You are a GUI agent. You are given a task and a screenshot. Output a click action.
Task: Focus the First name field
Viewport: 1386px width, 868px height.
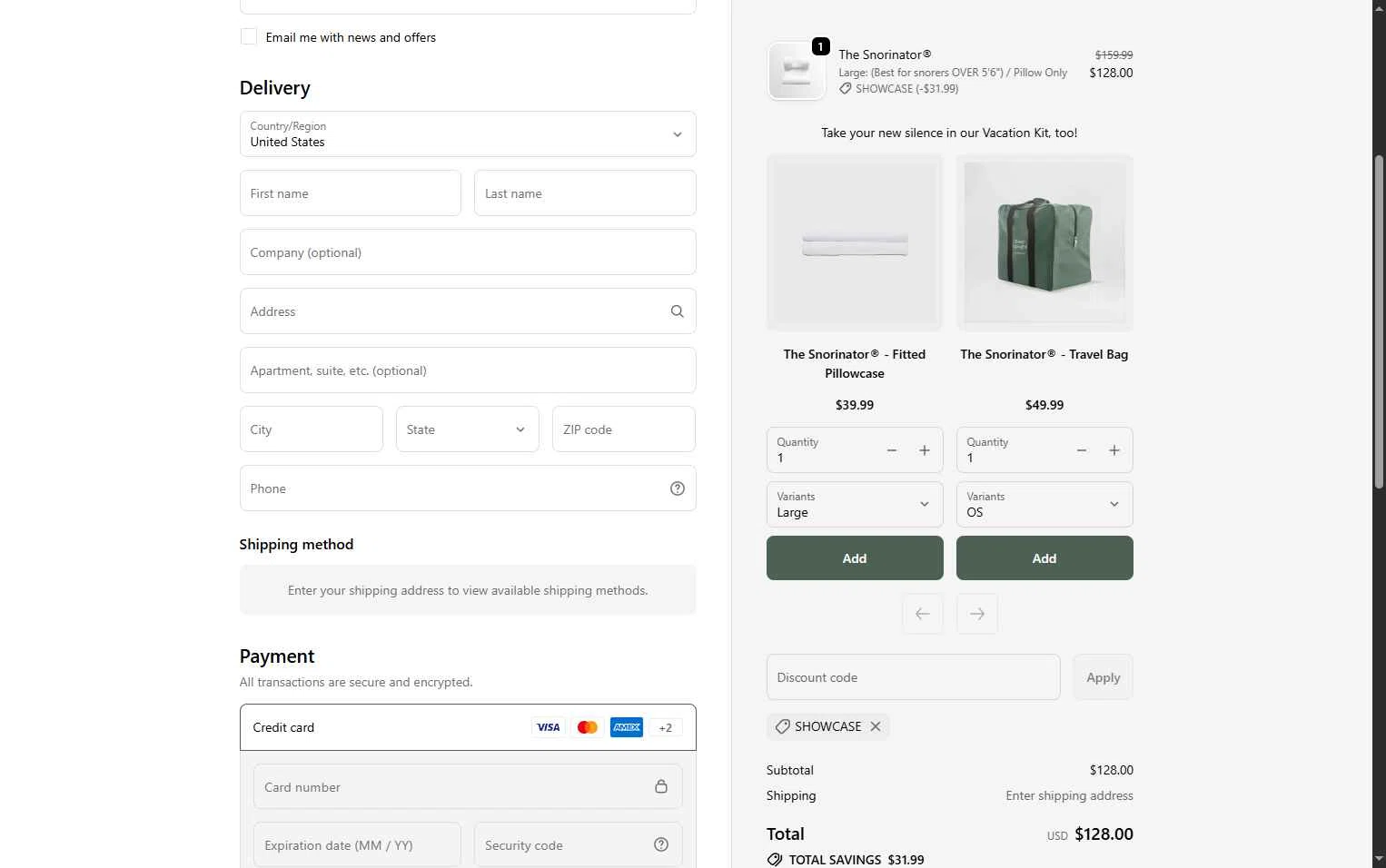coord(351,193)
